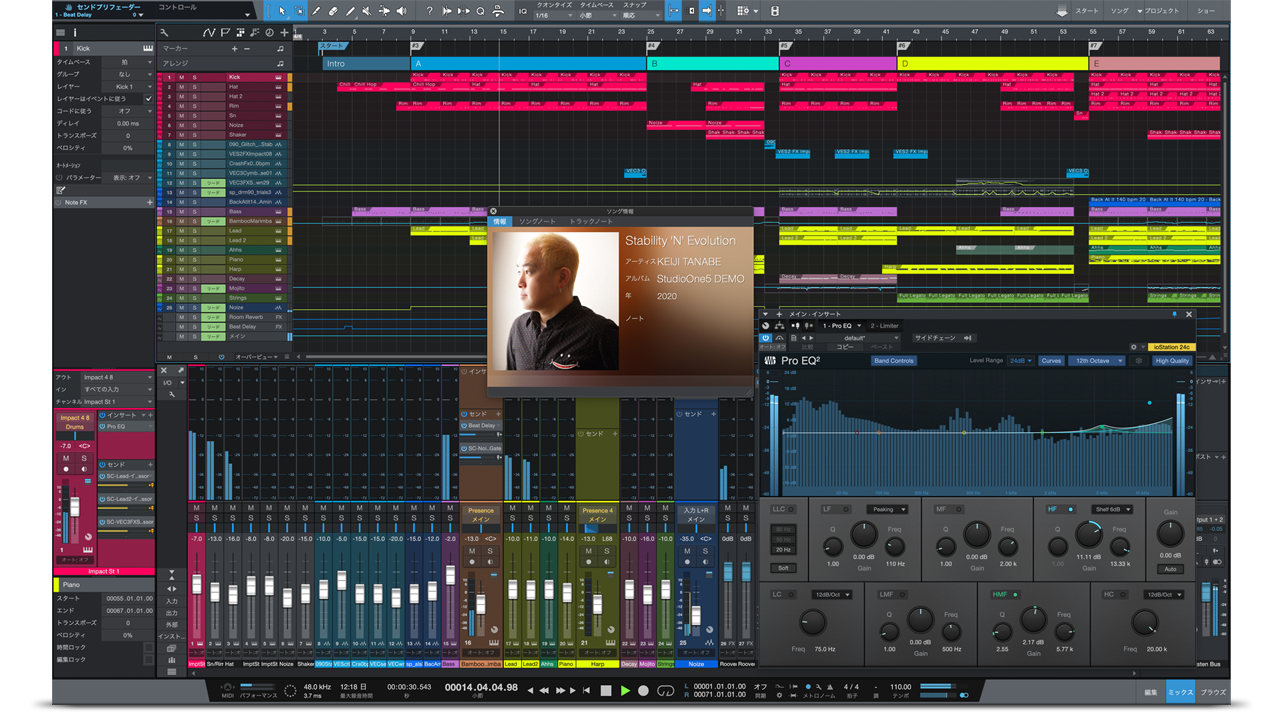Click the HF Gain knob in Pro EQ
This screenshot has width=1280, height=721.
(1089, 535)
